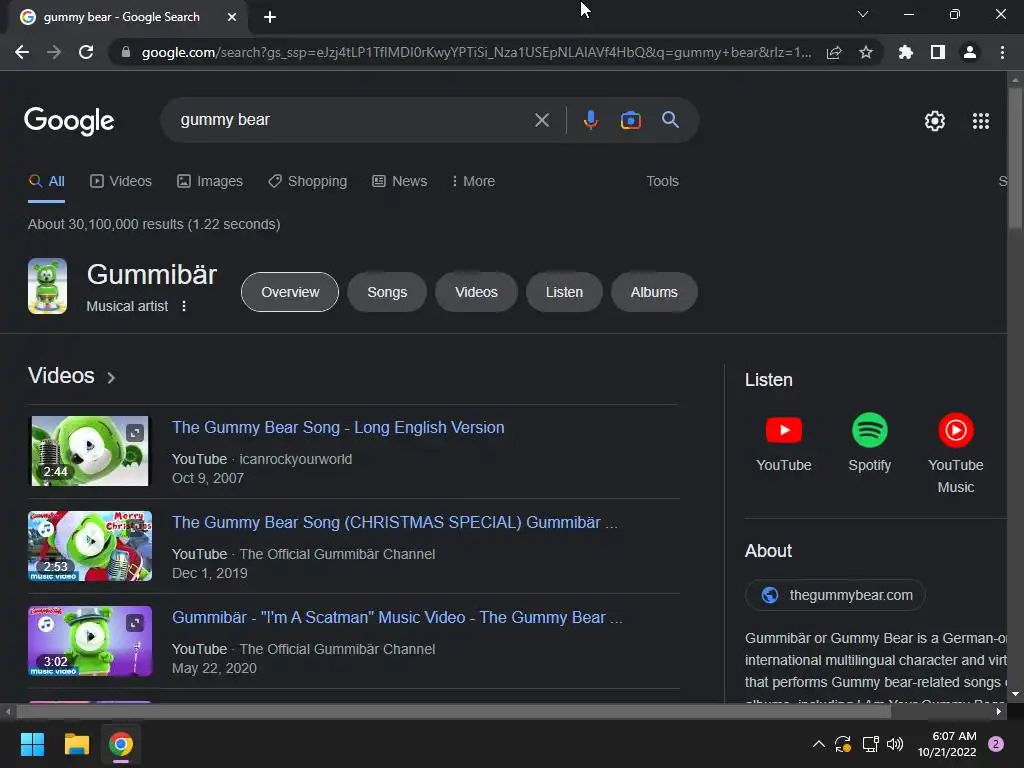This screenshot has width=1024, height=768.
Task: Open a new browser tab
Action: [270, 17]
